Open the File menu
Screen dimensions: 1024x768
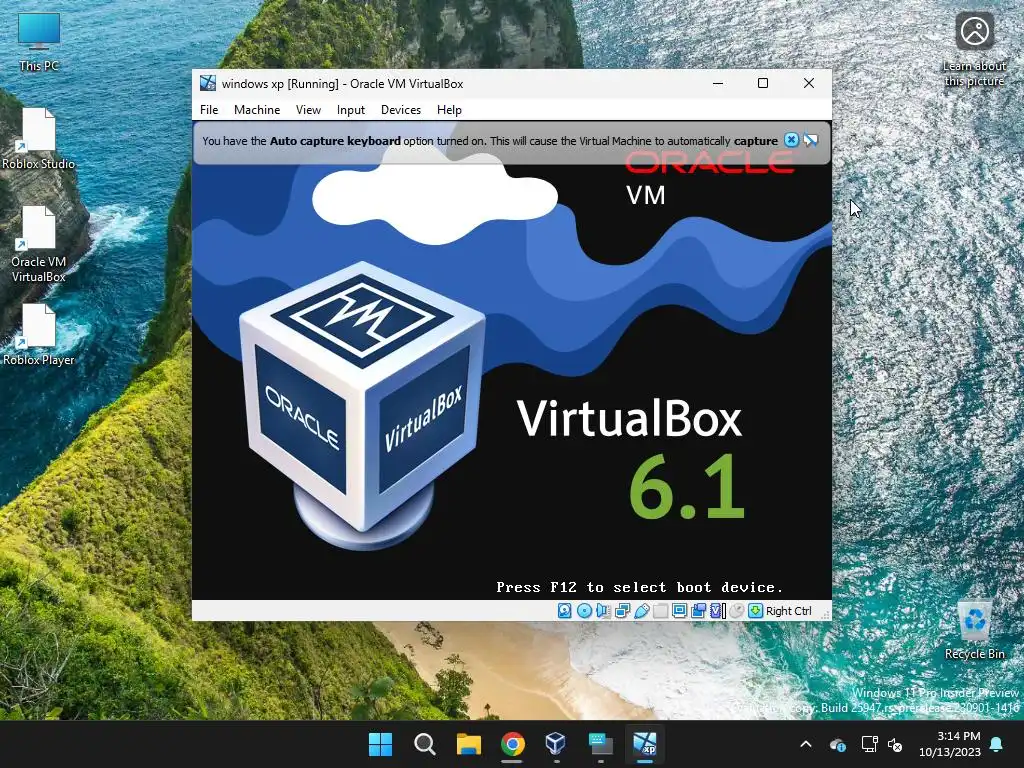pyautogui.click(x=209, y=110)
